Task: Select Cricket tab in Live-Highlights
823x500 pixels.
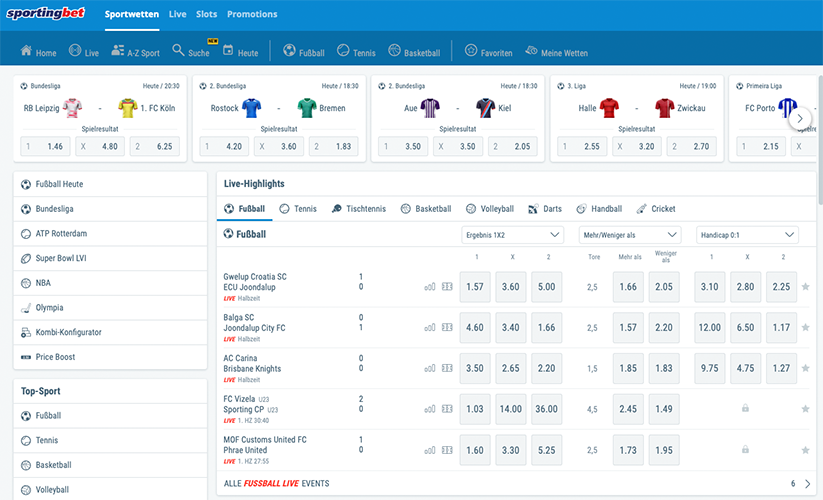Action: [656, 209]
